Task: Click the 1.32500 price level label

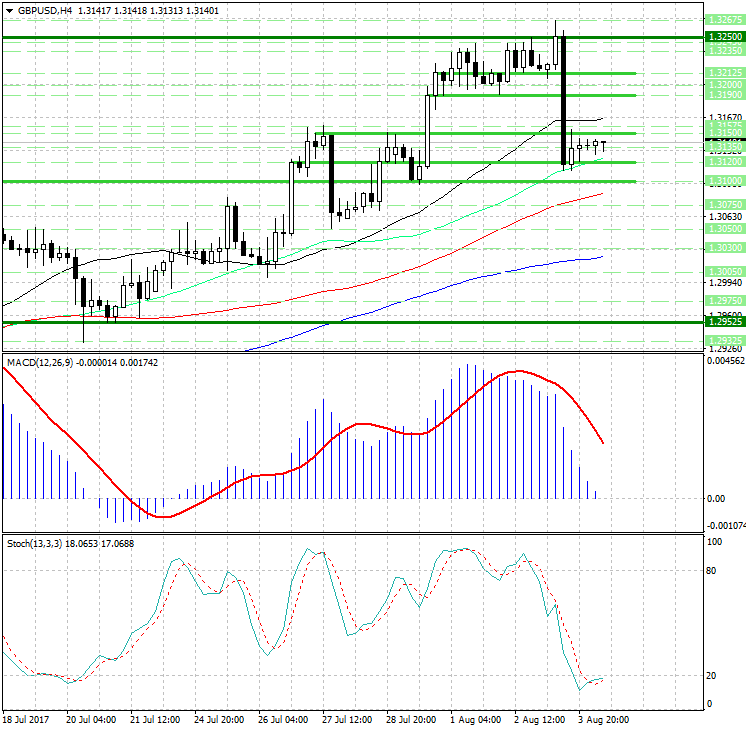Action: 723,35
